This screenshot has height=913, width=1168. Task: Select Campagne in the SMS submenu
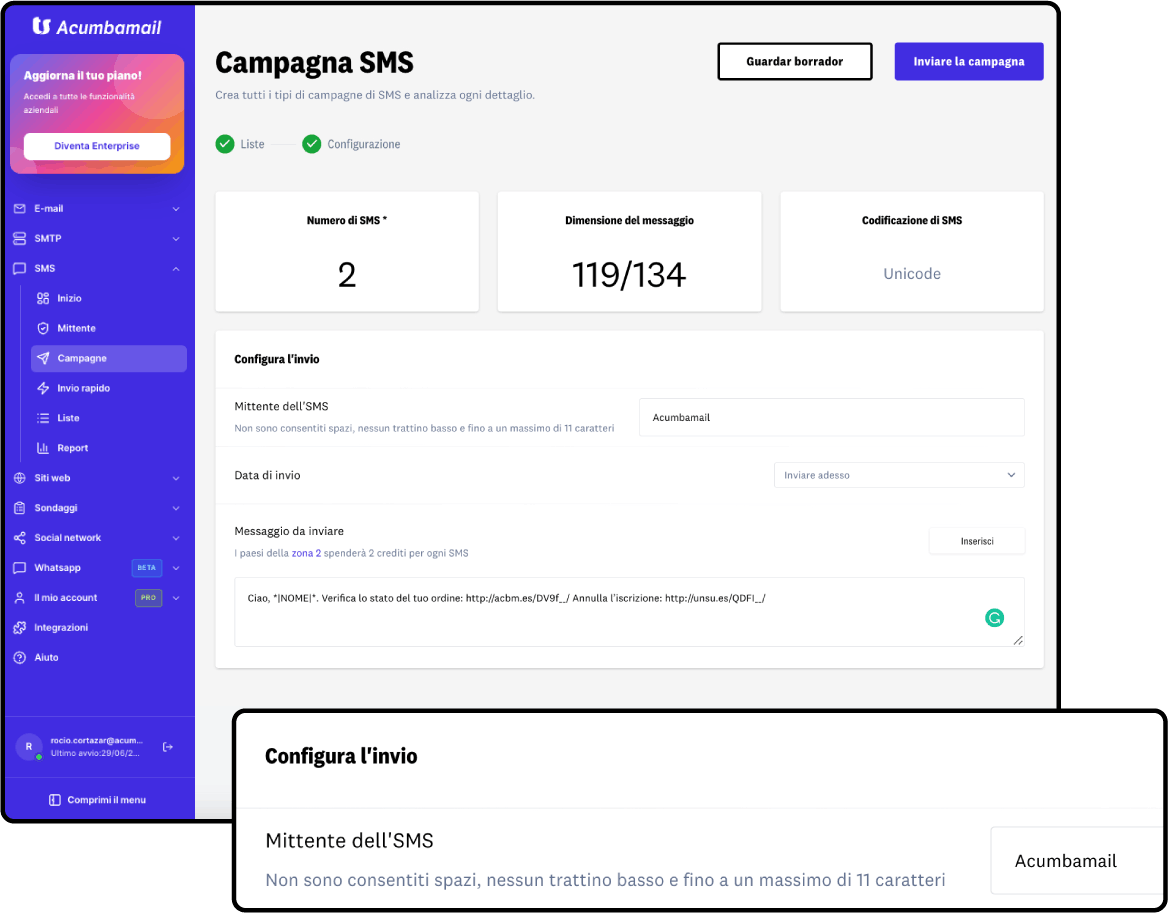pos(109,358)
